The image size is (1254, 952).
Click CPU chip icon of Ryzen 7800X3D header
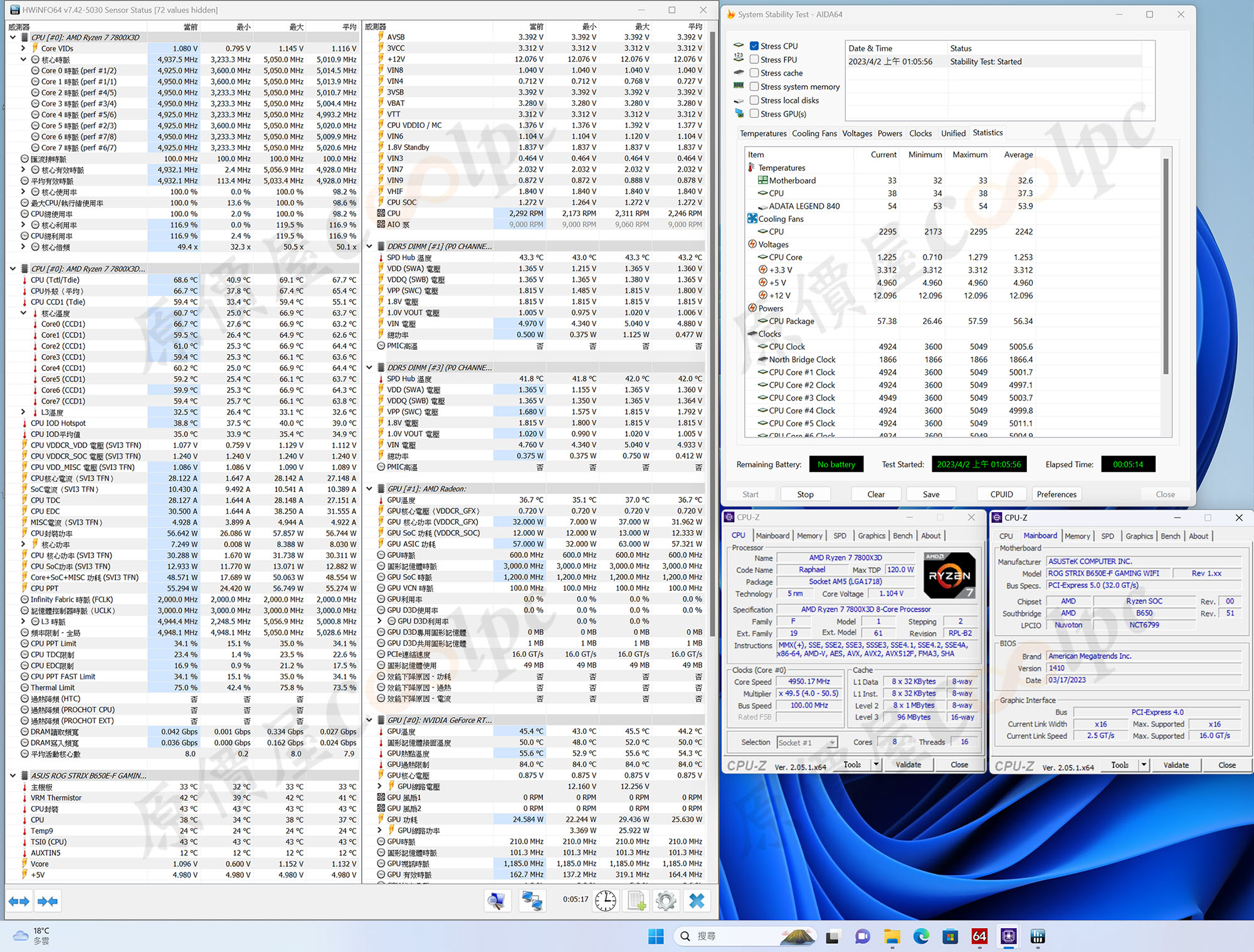point(24,38)
